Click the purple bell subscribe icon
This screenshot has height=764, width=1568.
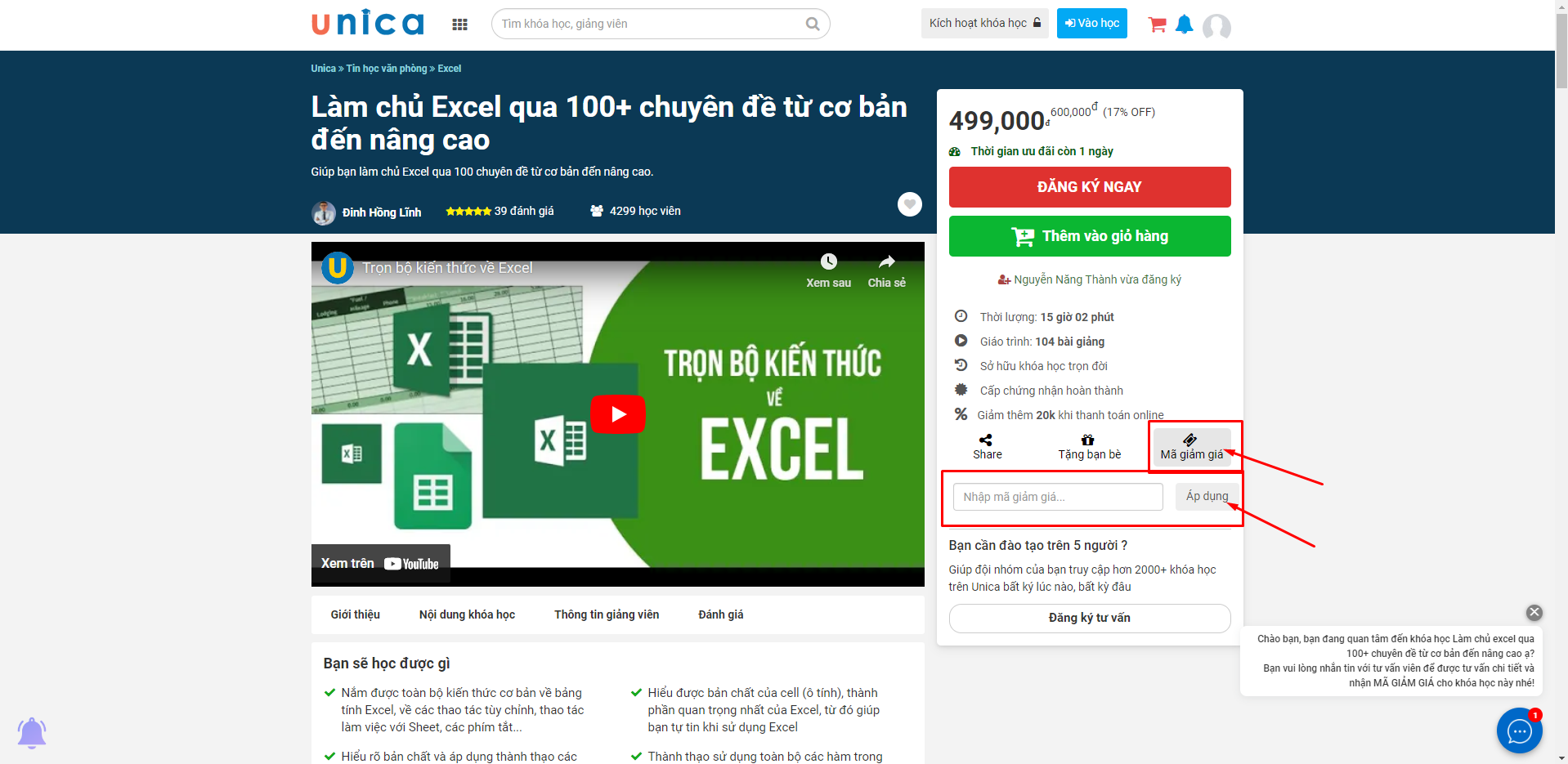coord(32,733)
